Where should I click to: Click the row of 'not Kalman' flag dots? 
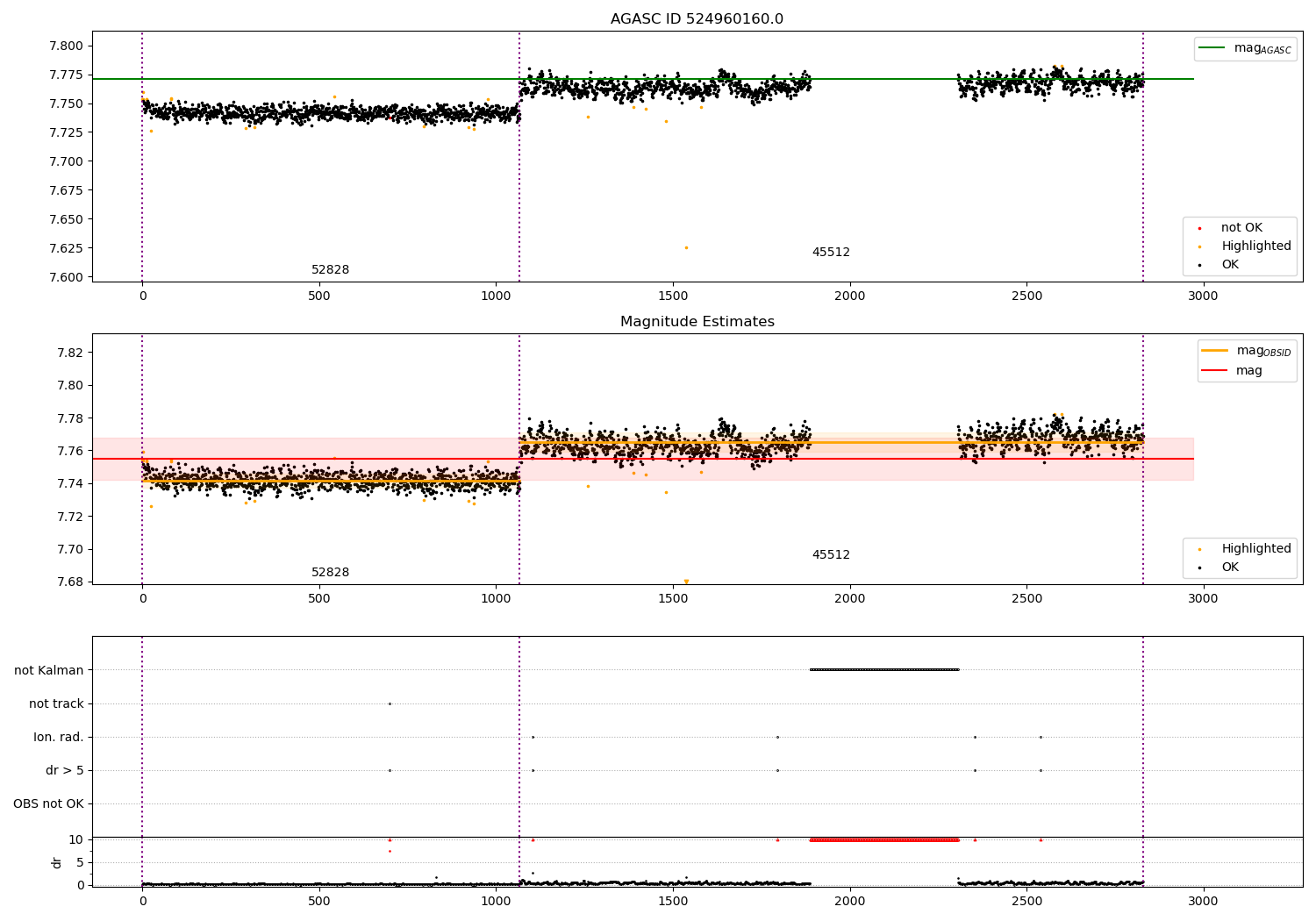click(884, 670)
